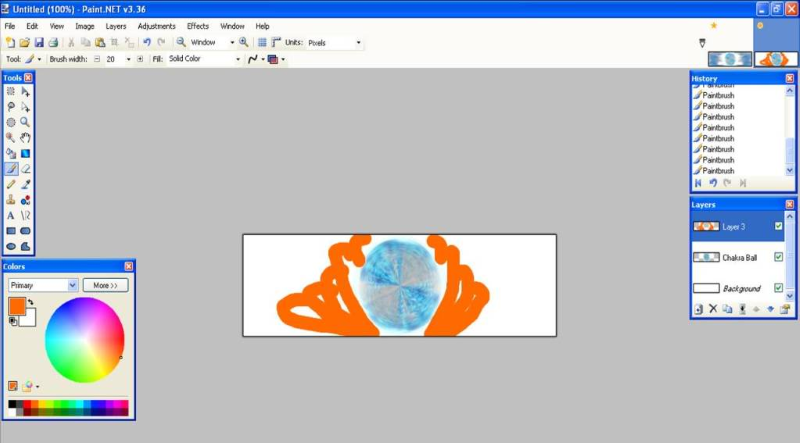Open the image list arrow dropdown
The height and width of the screenshot is (443, 800).
[x=702, y=43]
